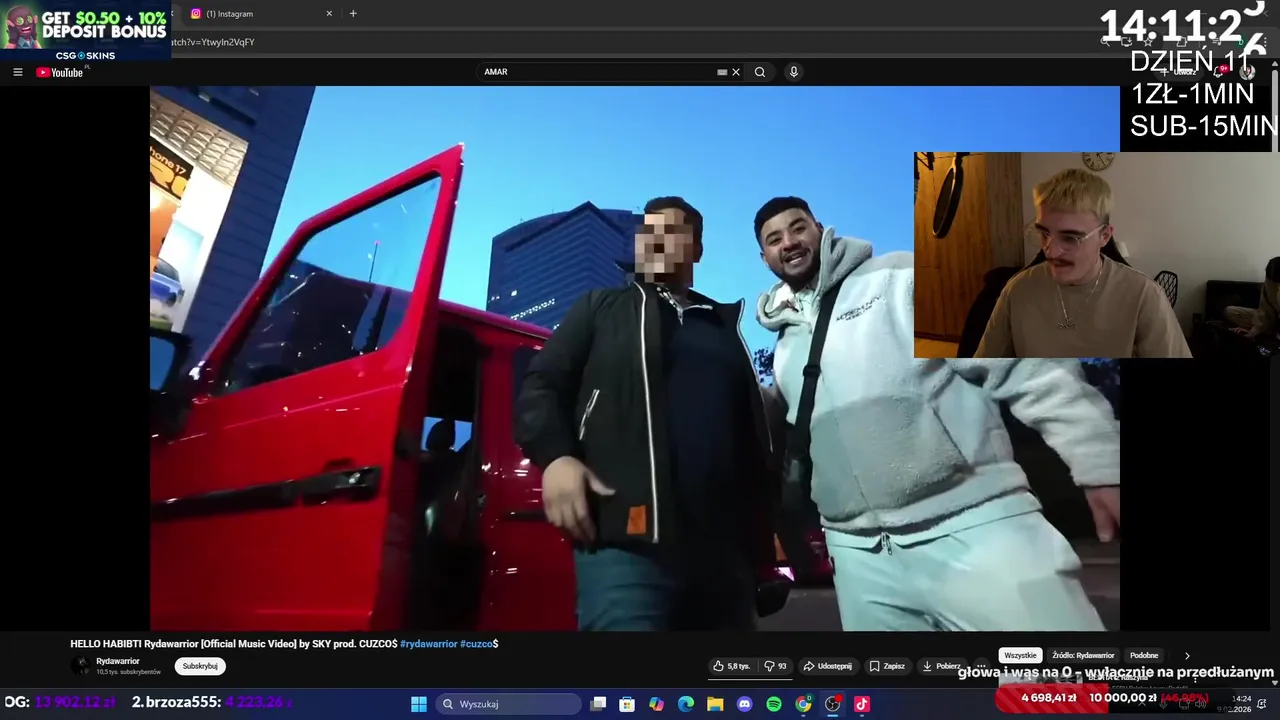Click the browser address bar URL
1280x720 pixels.
tap(213, 42)
